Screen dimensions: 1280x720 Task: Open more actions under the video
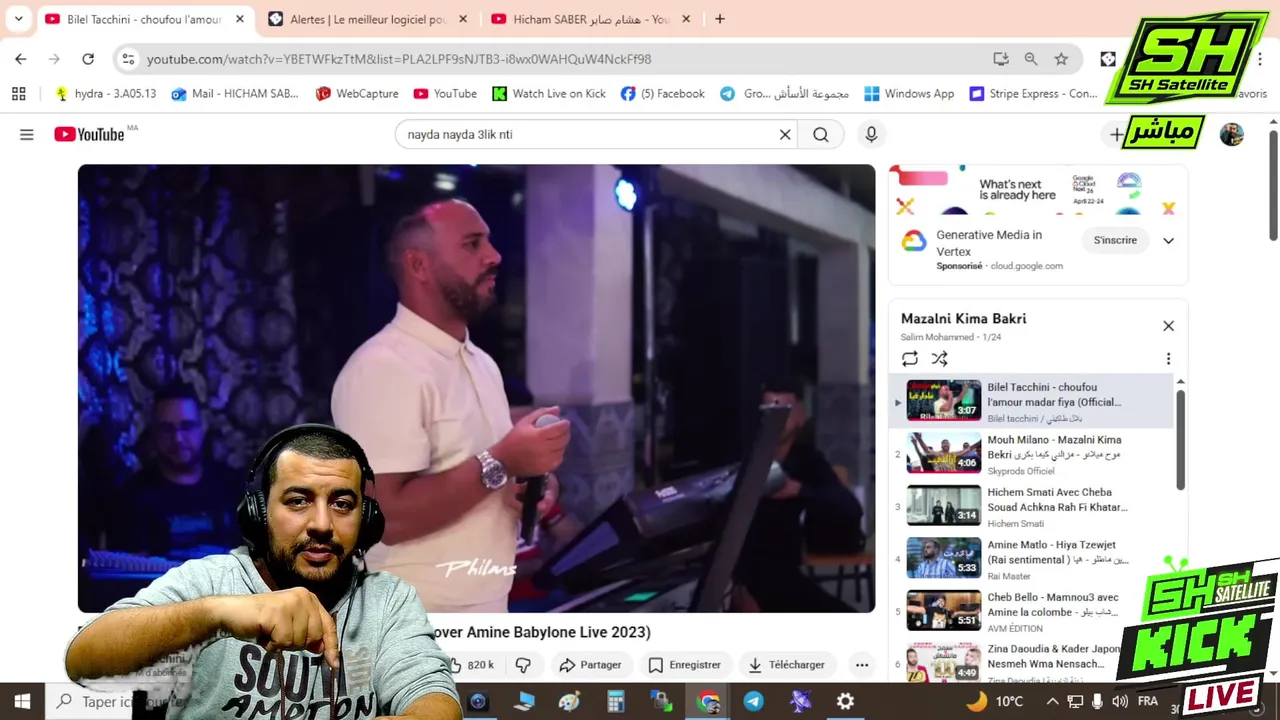tap(861, 665)
